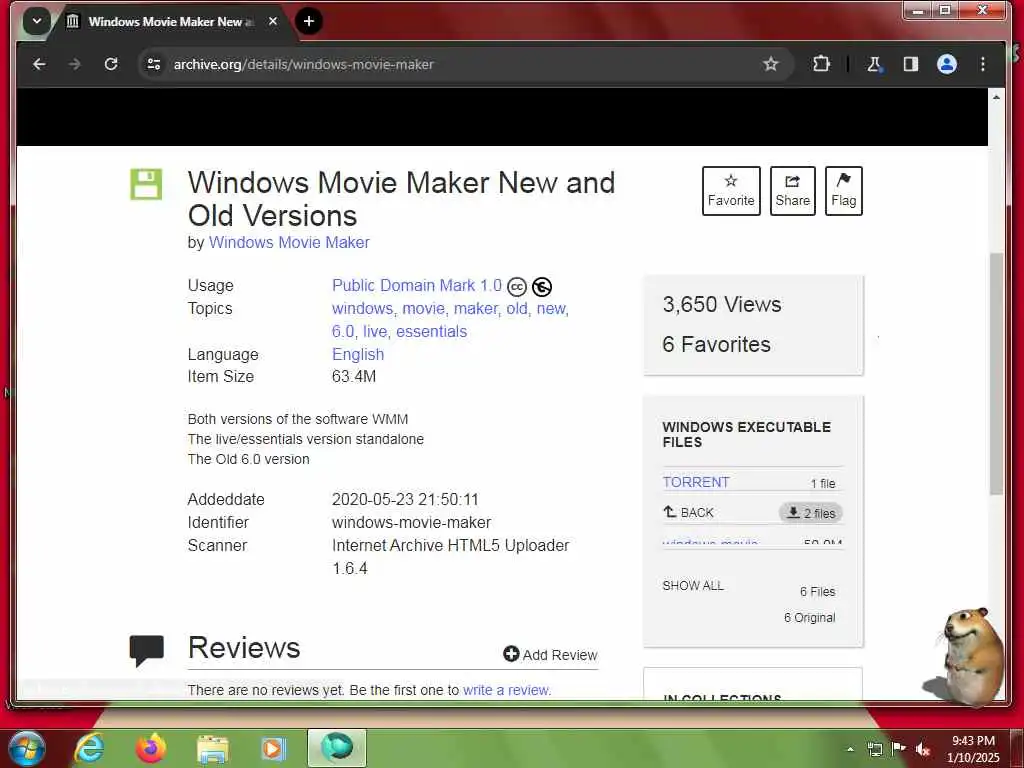Go forward using the browser arrow
Image resolution: width=1024 pixels, height=768 pixels.
point(74,64)
